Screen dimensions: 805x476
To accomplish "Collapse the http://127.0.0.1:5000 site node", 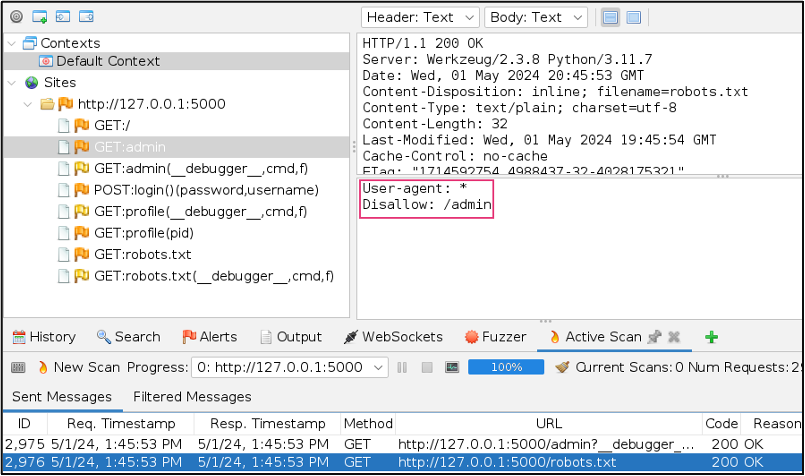I will (28, 104).
